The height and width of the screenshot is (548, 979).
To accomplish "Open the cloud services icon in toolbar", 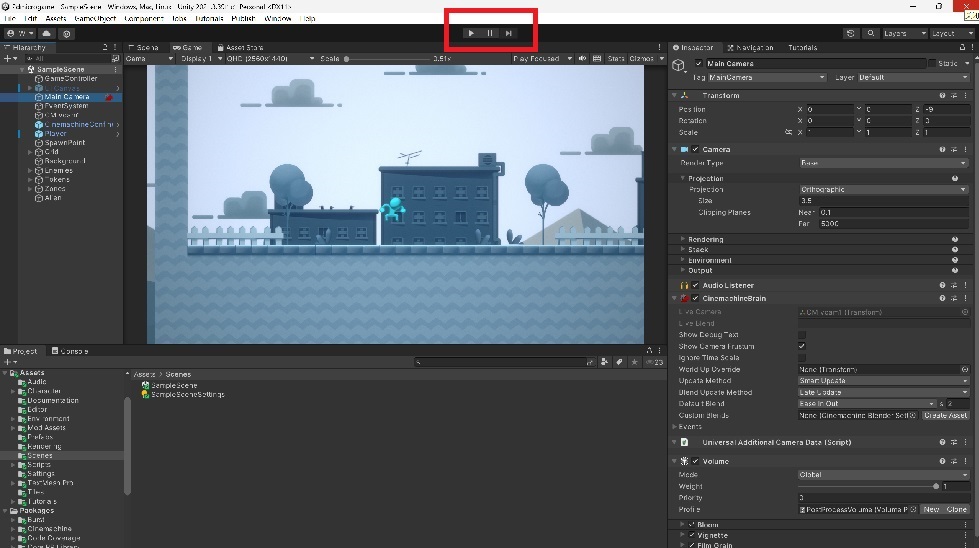I will coord(46,33).
